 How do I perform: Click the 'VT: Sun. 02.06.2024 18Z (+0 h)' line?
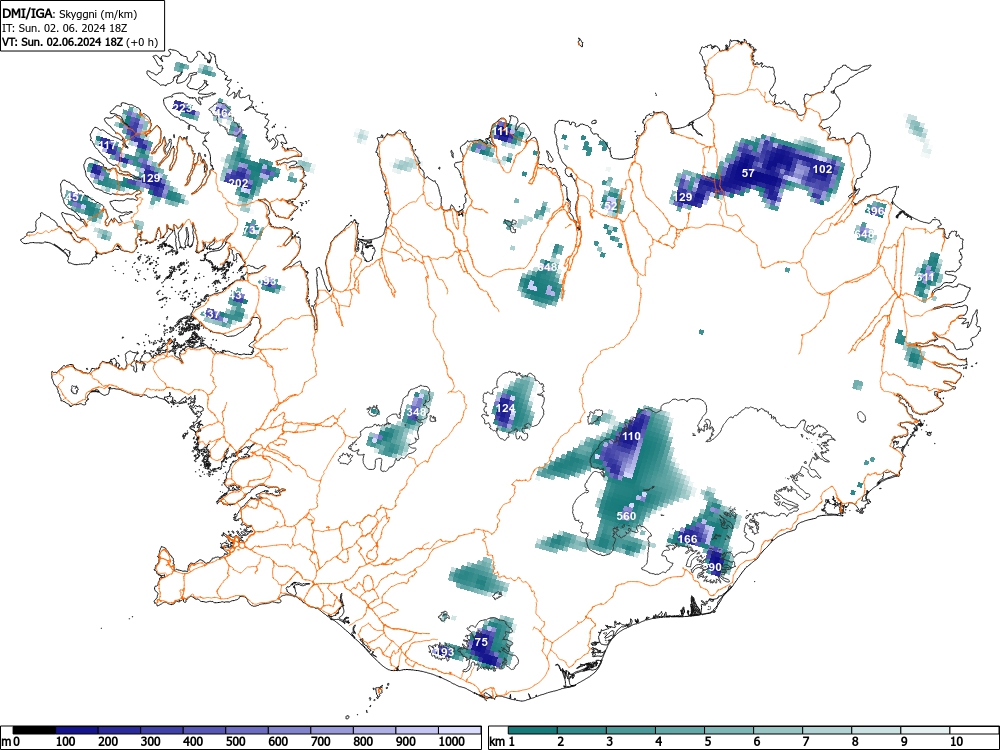point(80,42)
